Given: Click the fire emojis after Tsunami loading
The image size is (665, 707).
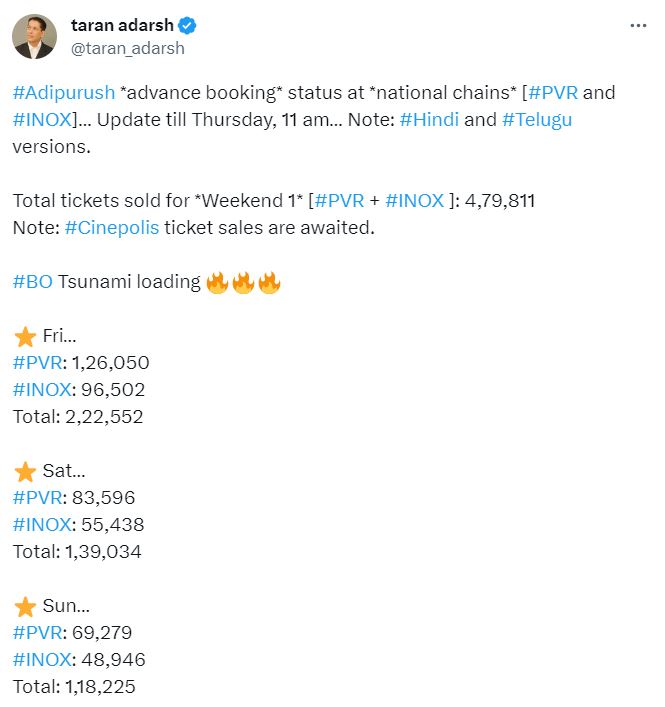Looking at the screenshot, I should coord(243,283).
